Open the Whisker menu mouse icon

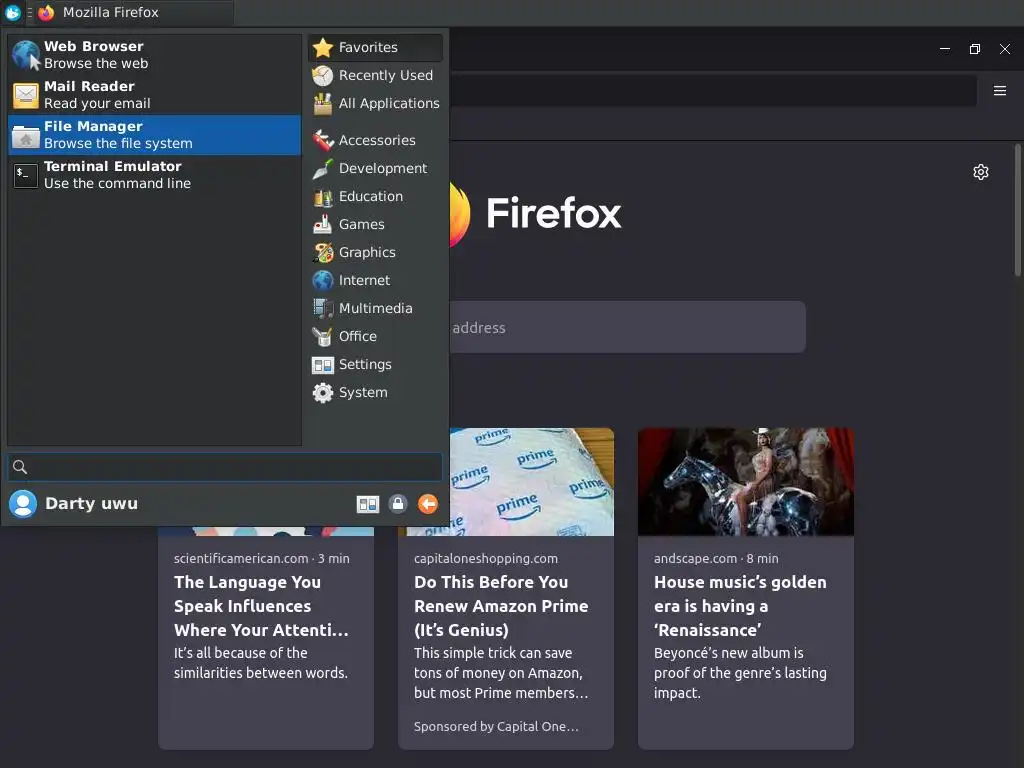[12, 12]
